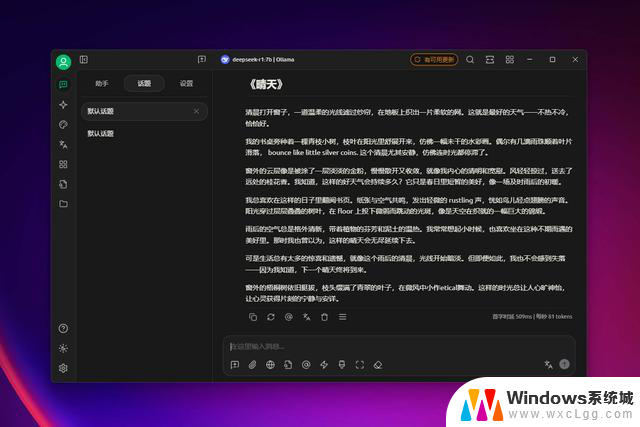The image size is (640, 427).
Task: Click the narrow-mode icon next to search
Action: click(490, 60)
